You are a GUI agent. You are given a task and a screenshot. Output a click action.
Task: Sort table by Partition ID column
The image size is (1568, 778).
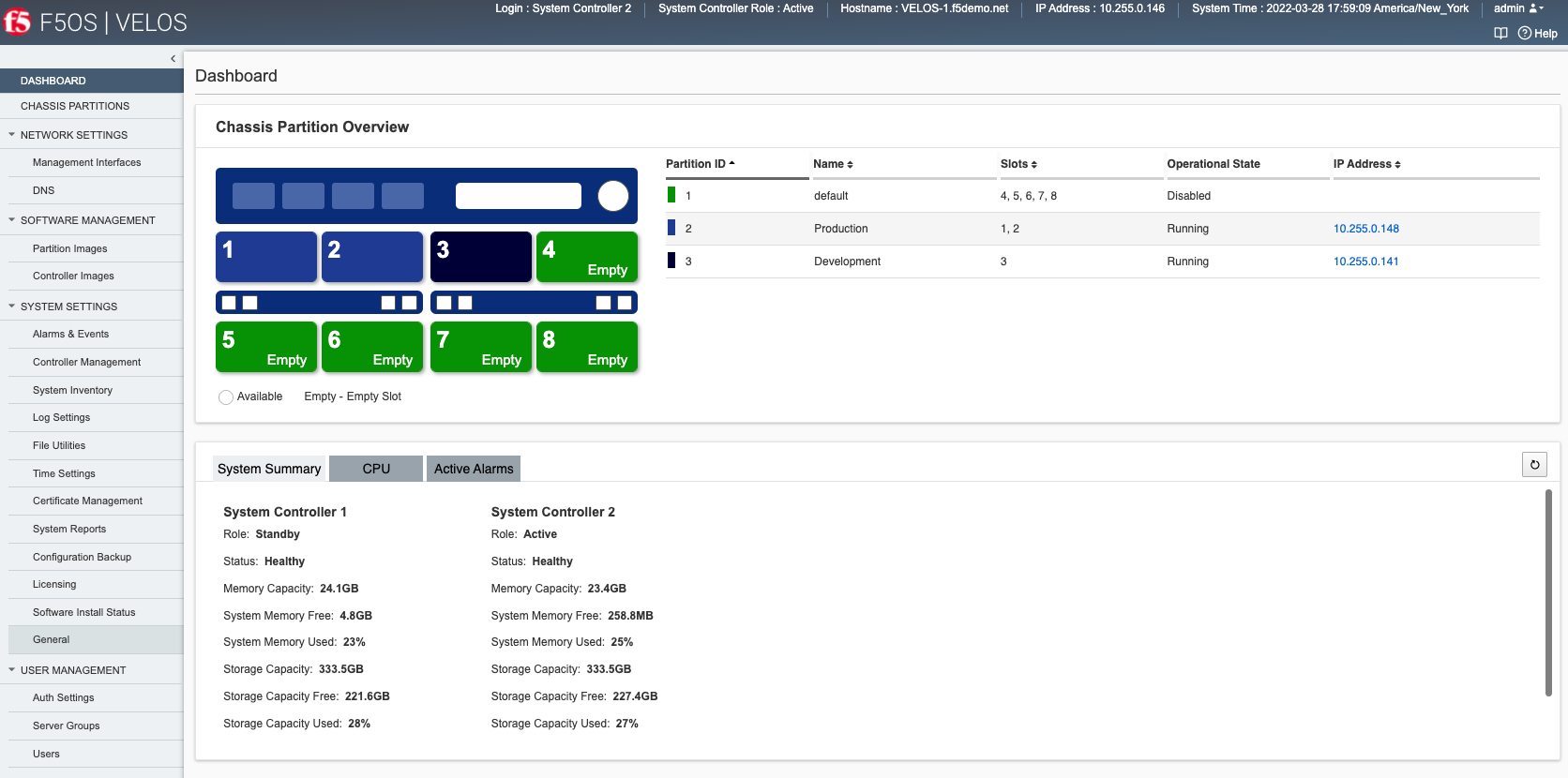tap(701, 164)
